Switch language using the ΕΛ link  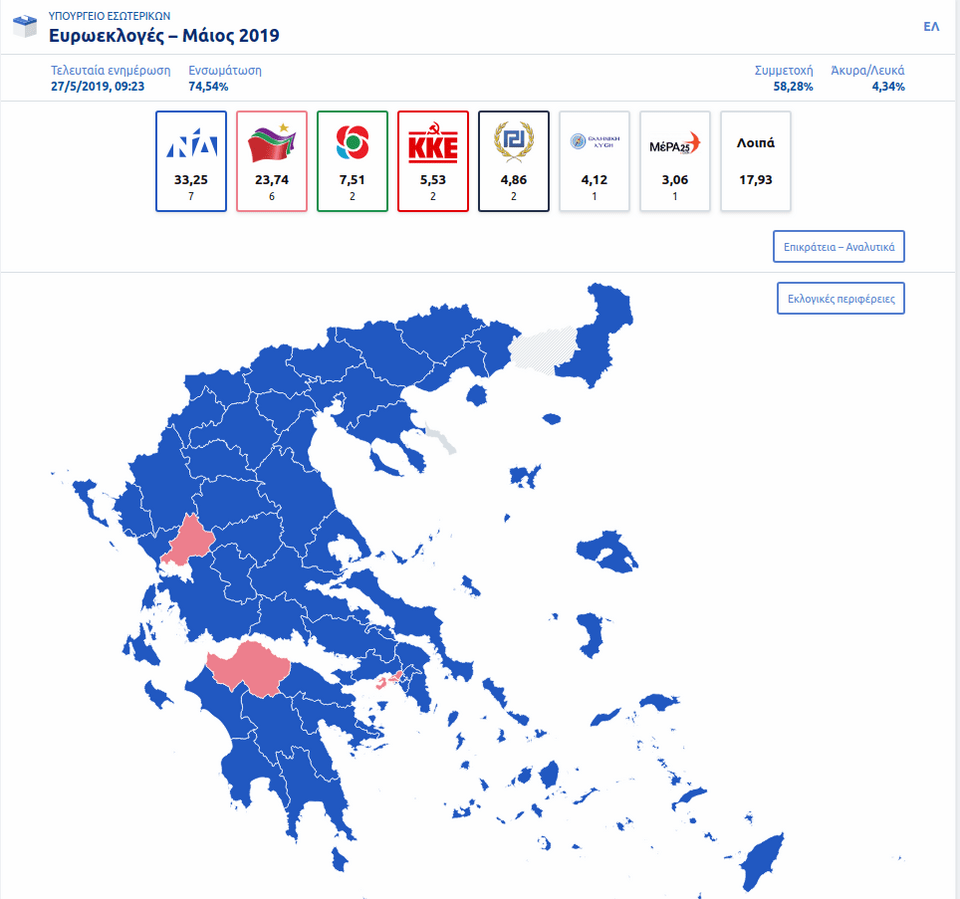pyautogui.click(x=931, y=26)
